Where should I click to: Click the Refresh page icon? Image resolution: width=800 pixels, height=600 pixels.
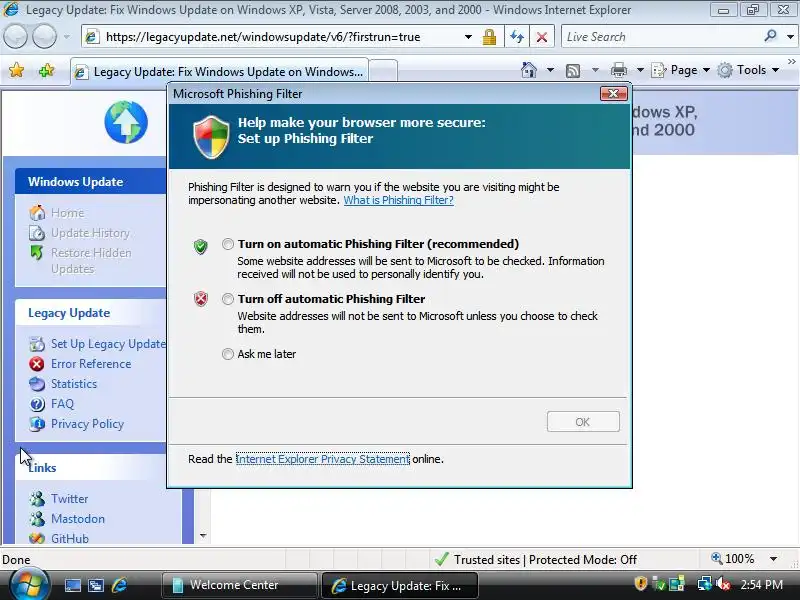[517, 37]
